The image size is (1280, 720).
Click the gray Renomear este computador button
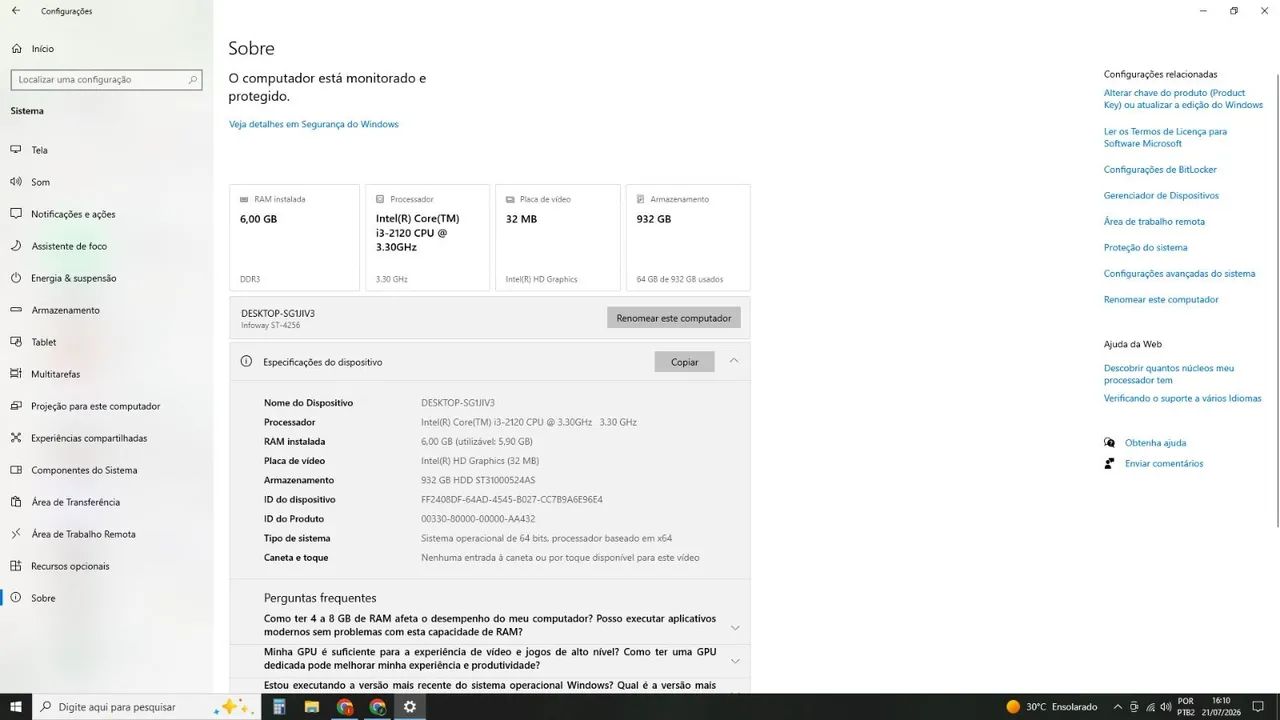(674, 318)
